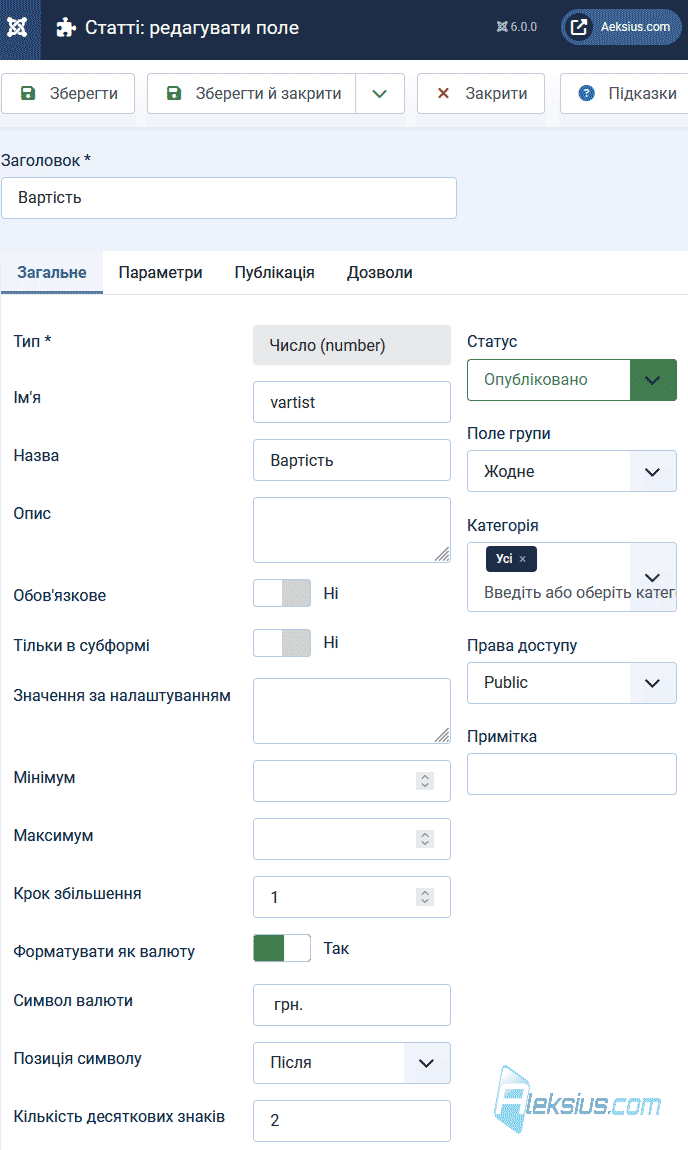Click Закрити with the red X

point(480,93)
